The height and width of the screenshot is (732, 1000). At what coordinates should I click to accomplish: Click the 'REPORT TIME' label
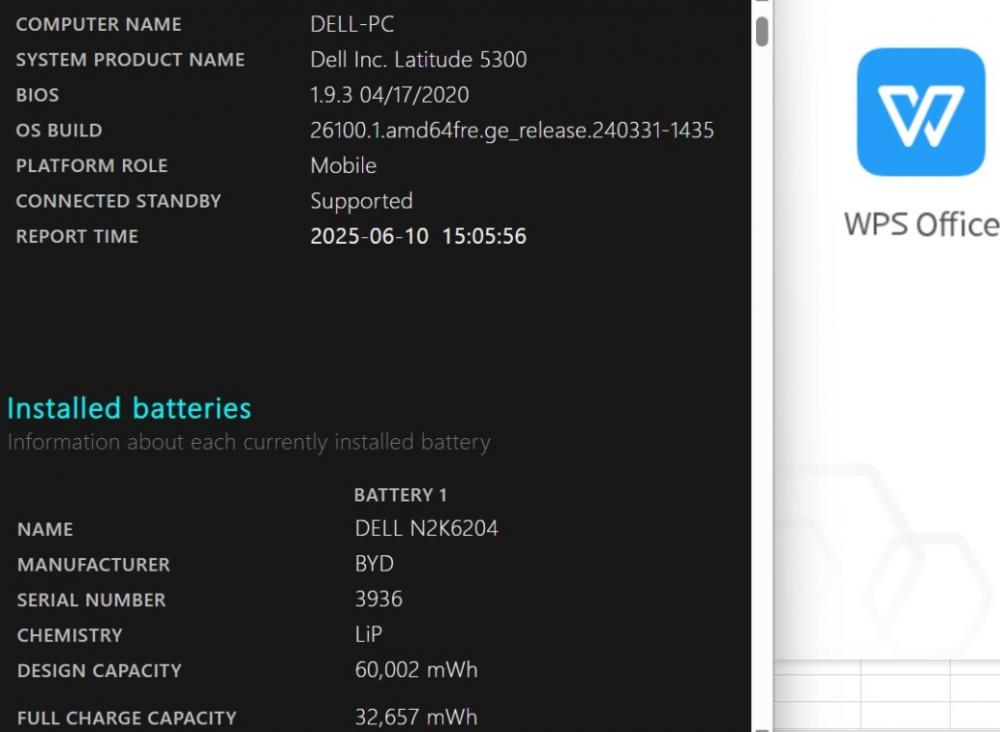77,237
